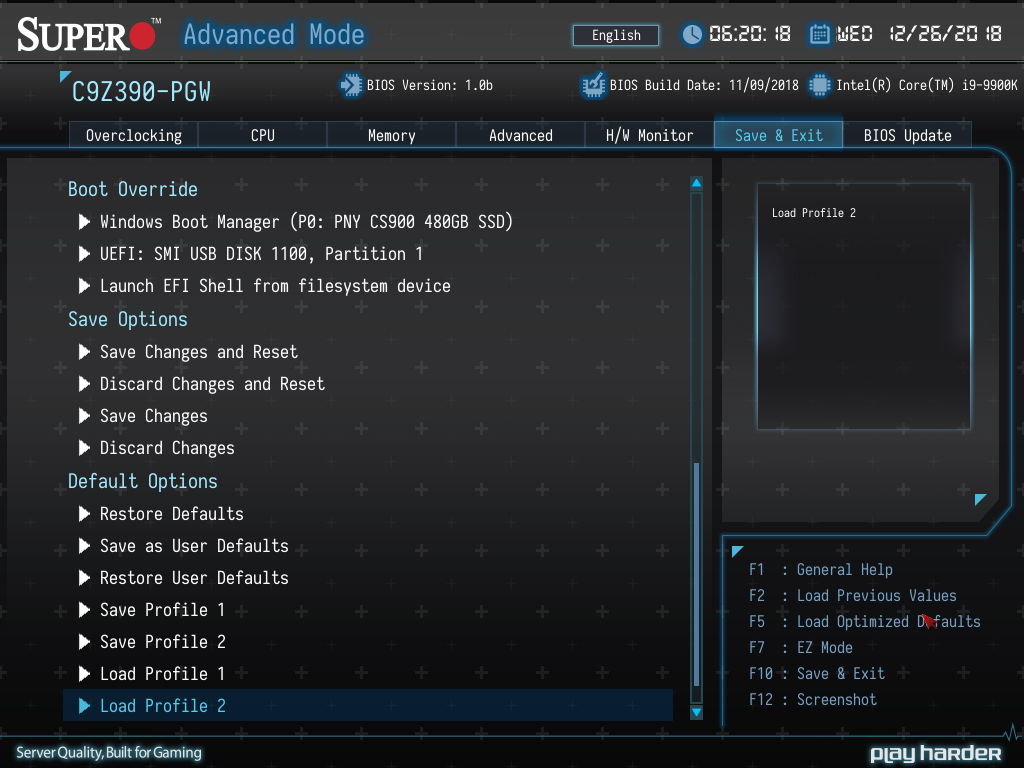Click the arrow beside Discard Changes and Reset
This screenshot has width=1024, height=768.
pos(84,384)
